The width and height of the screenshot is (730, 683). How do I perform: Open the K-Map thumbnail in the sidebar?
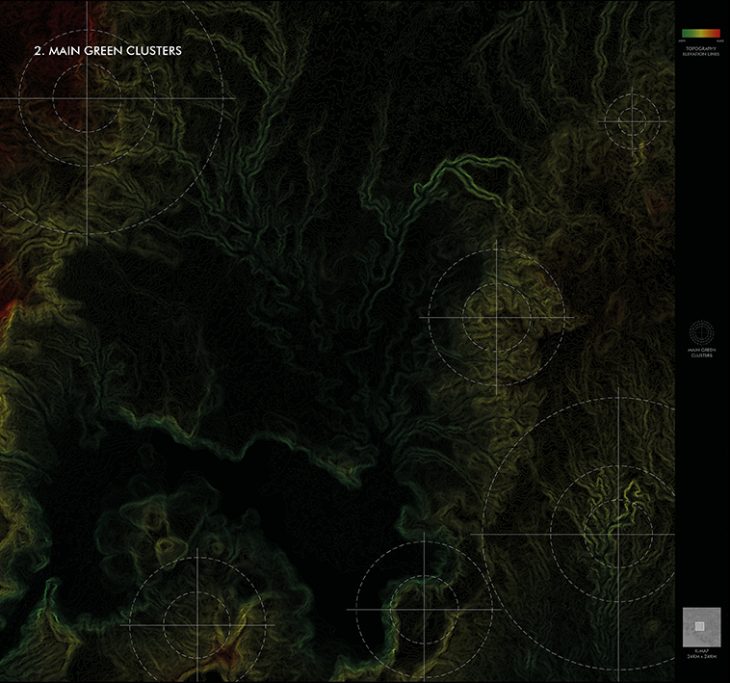pos(700,626)
